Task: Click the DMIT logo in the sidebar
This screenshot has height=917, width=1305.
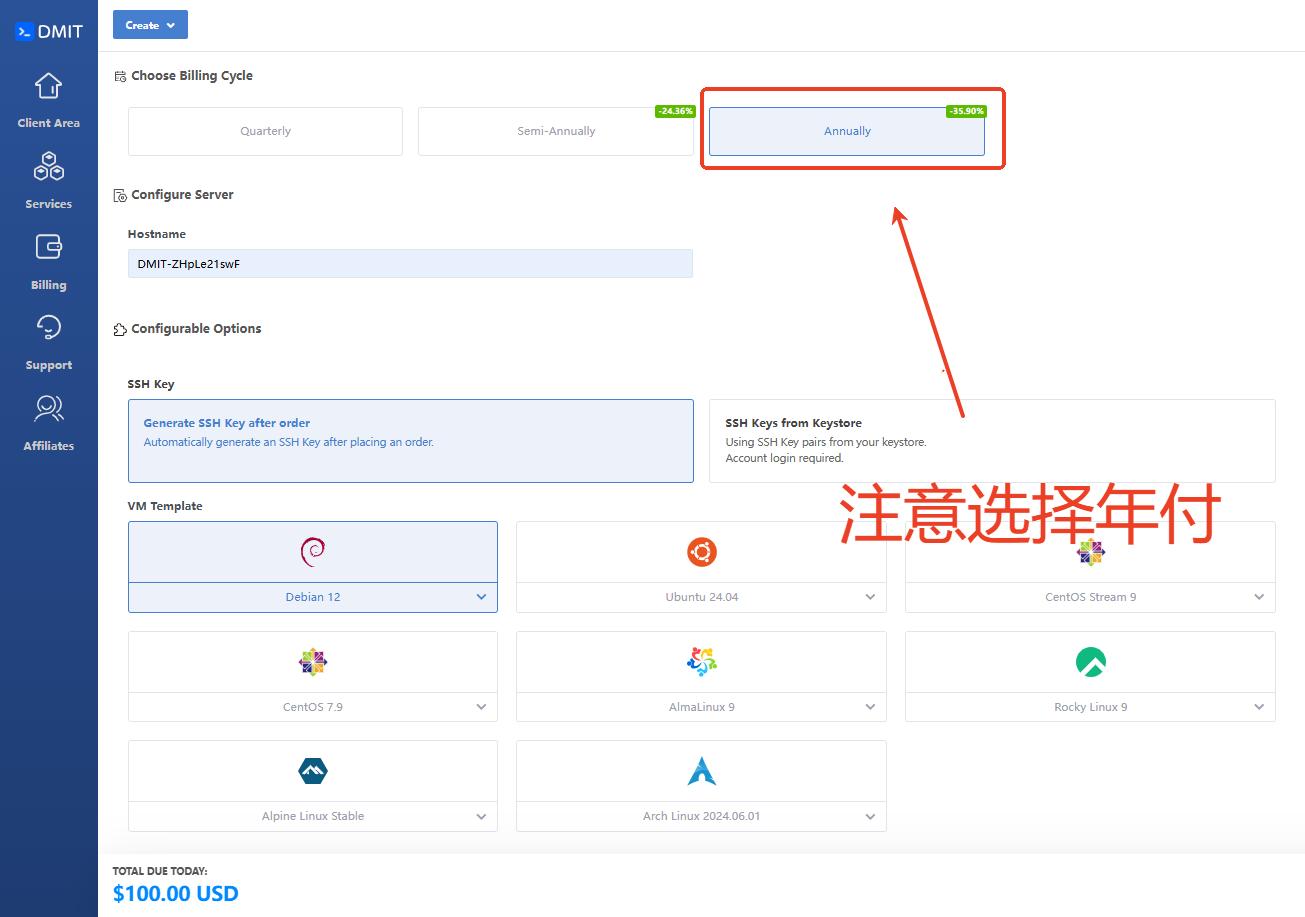Action: pos(48,30)
